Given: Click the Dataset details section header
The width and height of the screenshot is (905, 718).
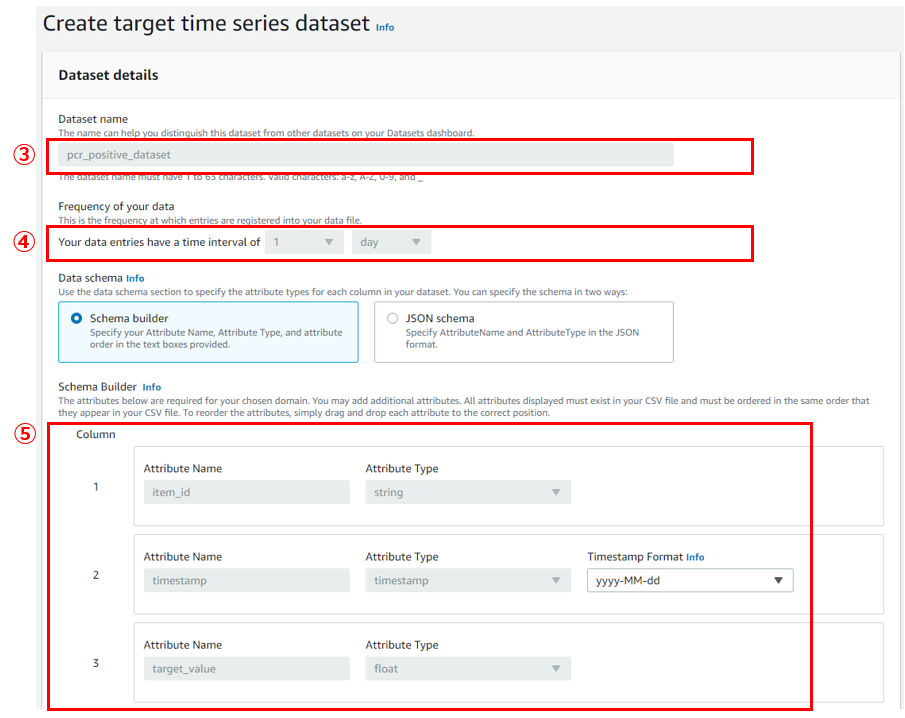Looking at the screenshot, I should pyautogui.click(x=108, y=75).
